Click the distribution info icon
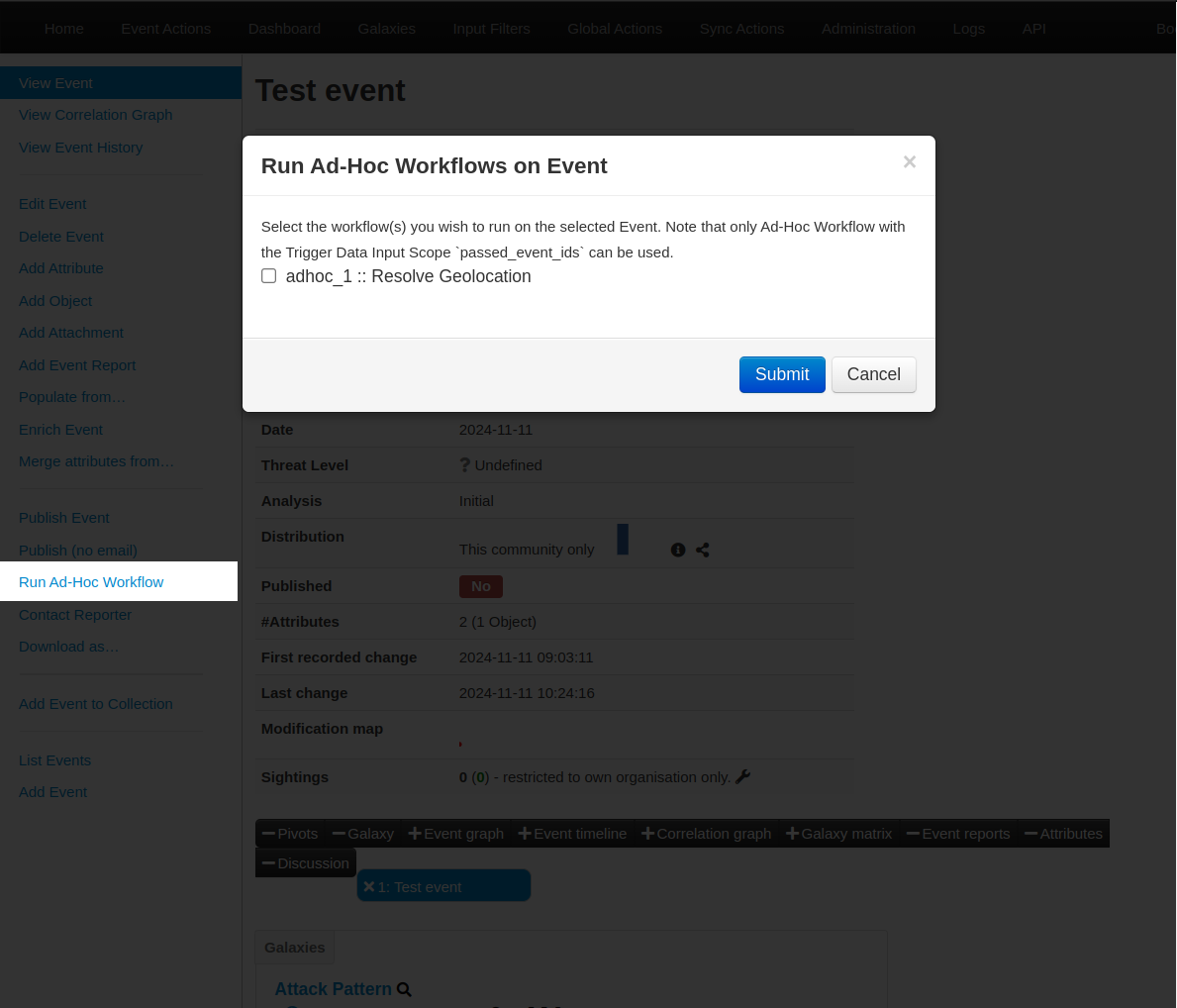The width and height of the screenshot is (1177, 1008). click(x=678, y=551)
